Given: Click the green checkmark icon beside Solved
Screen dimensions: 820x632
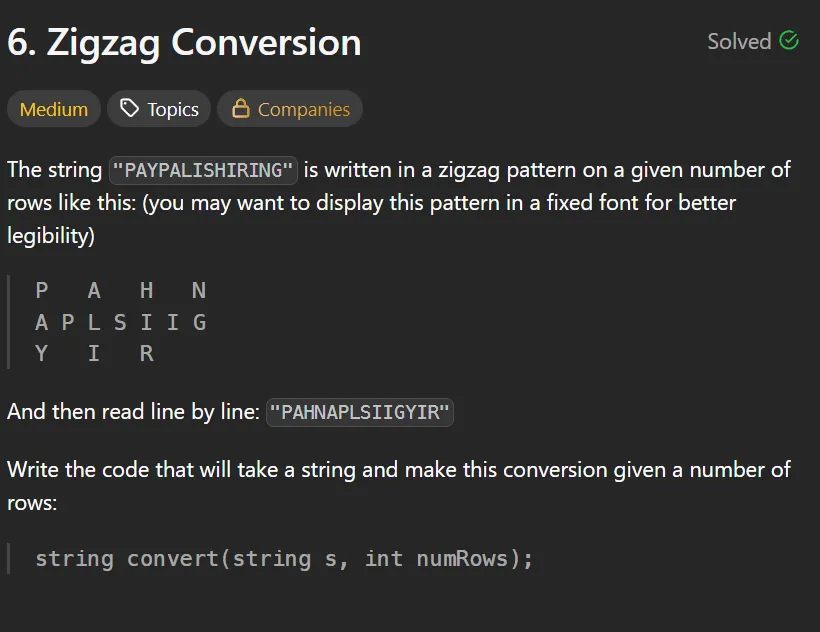Looking at the screenshot, I should pyautogui.click(x=789, y=41).
